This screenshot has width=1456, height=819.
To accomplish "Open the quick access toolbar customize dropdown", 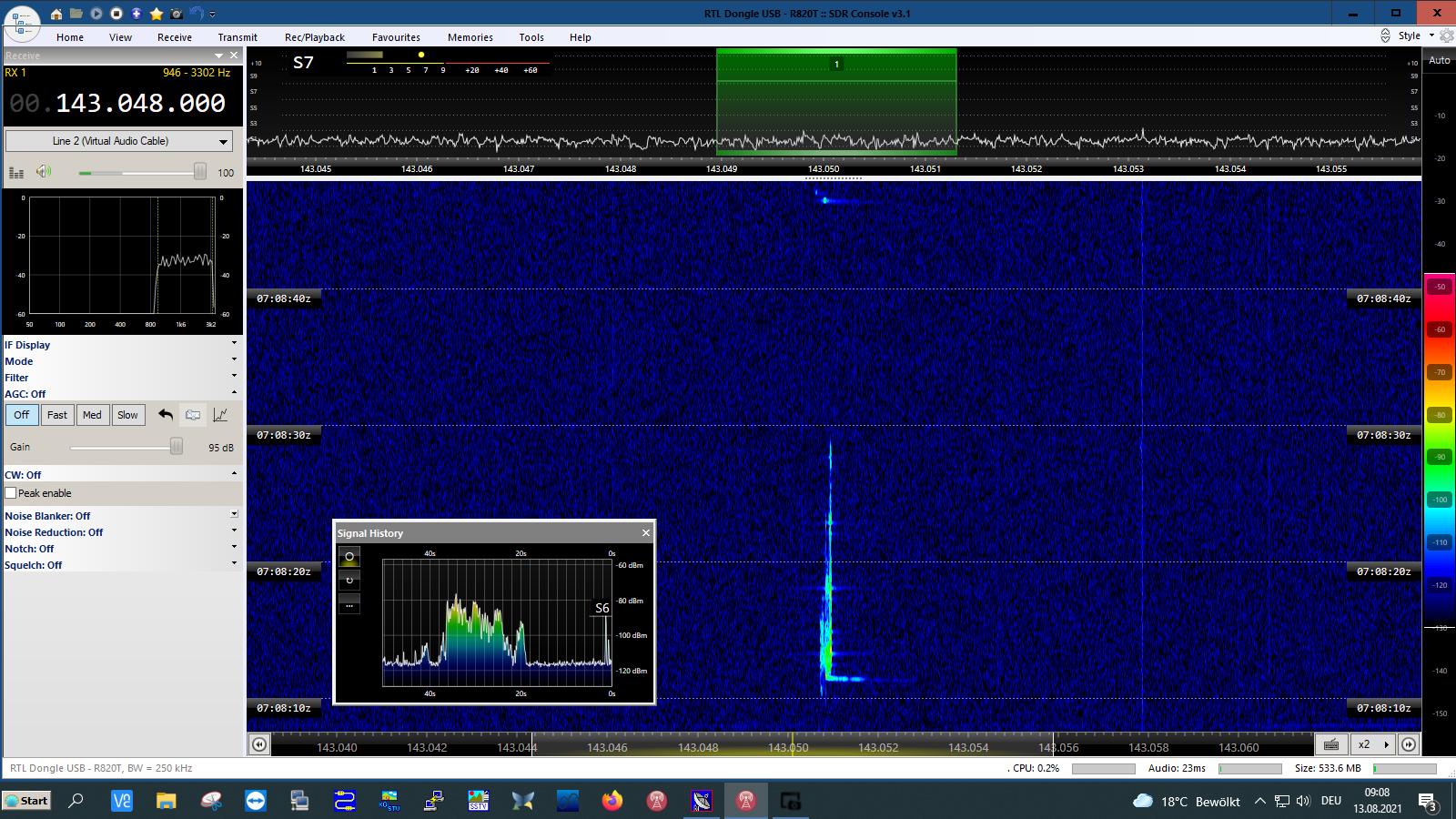I will point(213,15).
